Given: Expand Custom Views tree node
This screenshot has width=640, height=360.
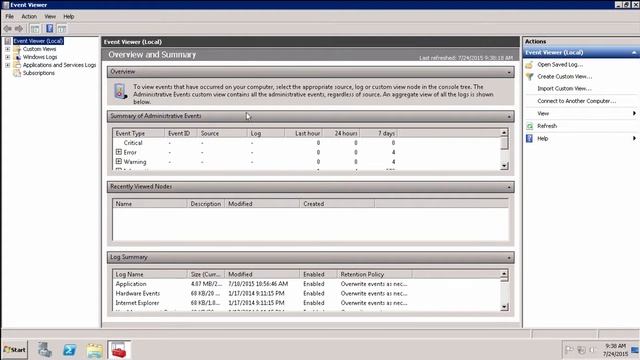Looking at the screenshot, I should 7,49.
